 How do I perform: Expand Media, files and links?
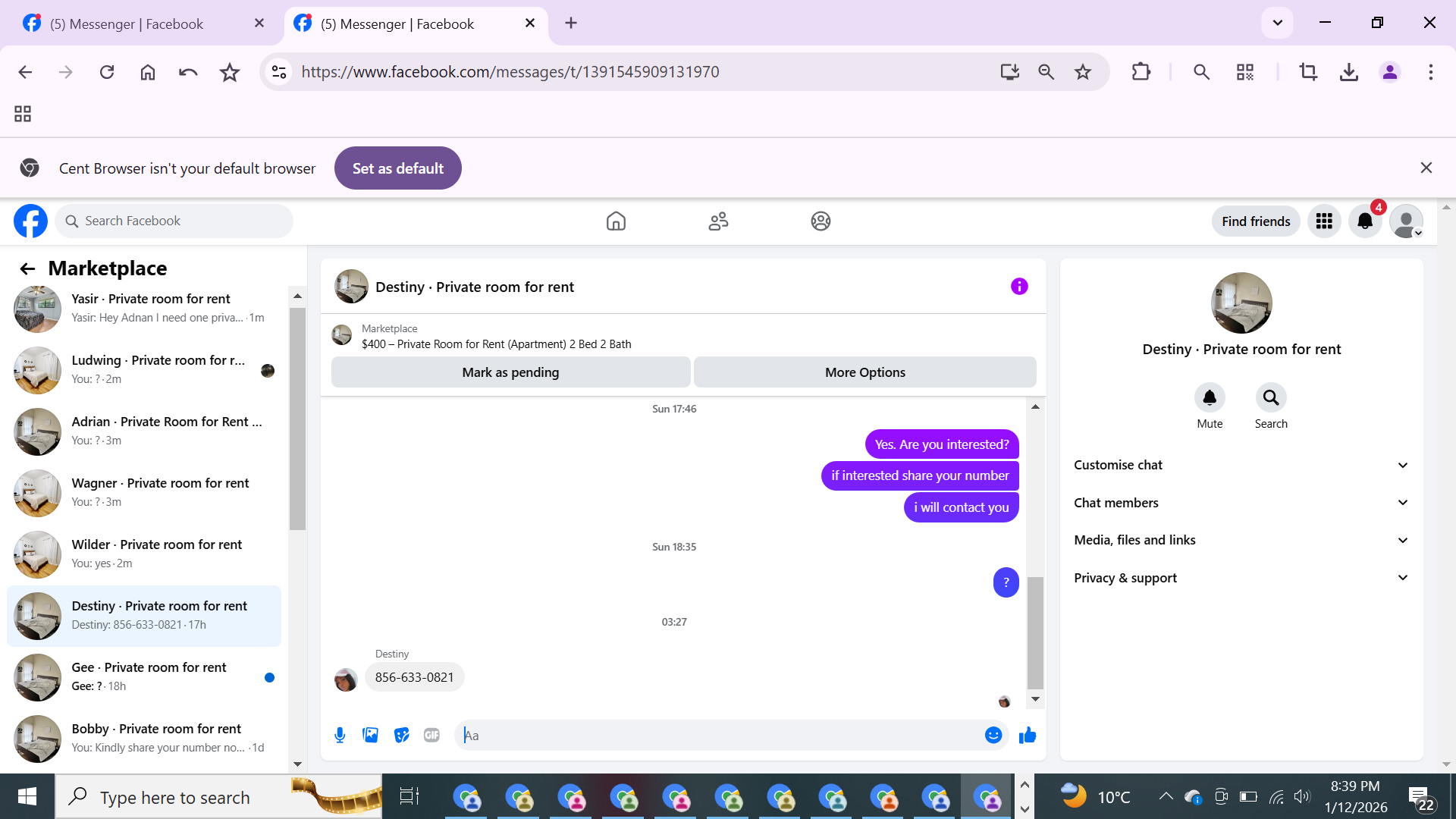(1241, 540)
